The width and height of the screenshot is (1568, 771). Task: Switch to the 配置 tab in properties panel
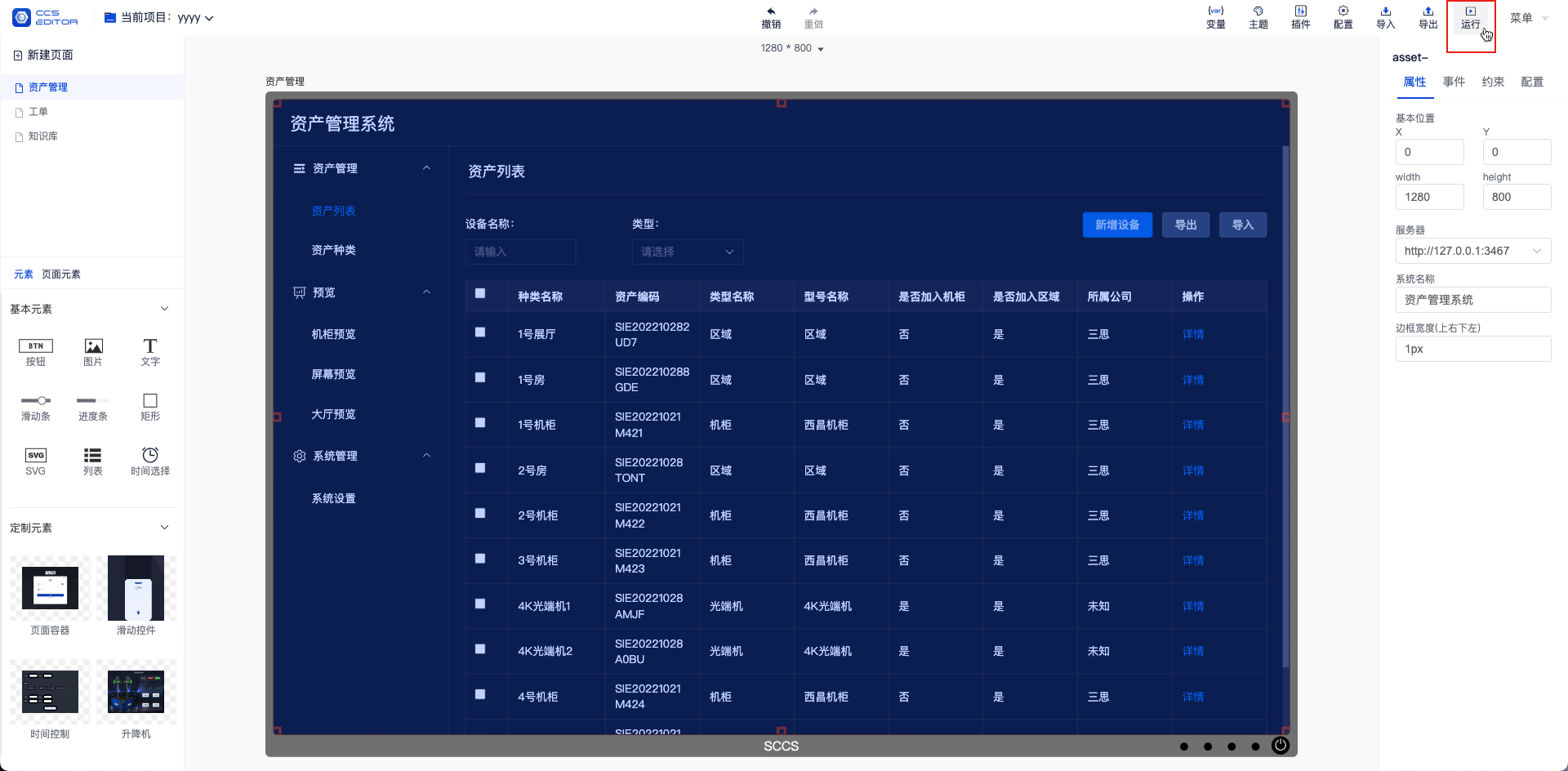pyautogui.click(x=1532, y=82)
